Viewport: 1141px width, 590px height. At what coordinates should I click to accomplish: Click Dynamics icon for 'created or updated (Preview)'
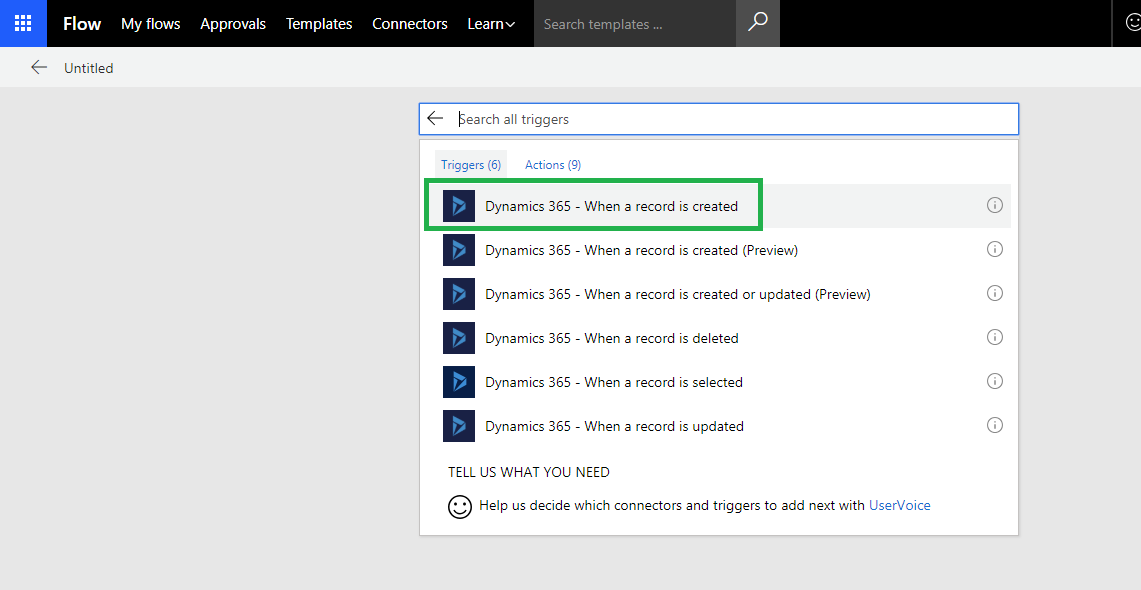pyautogui.click(x=459, y=294)
